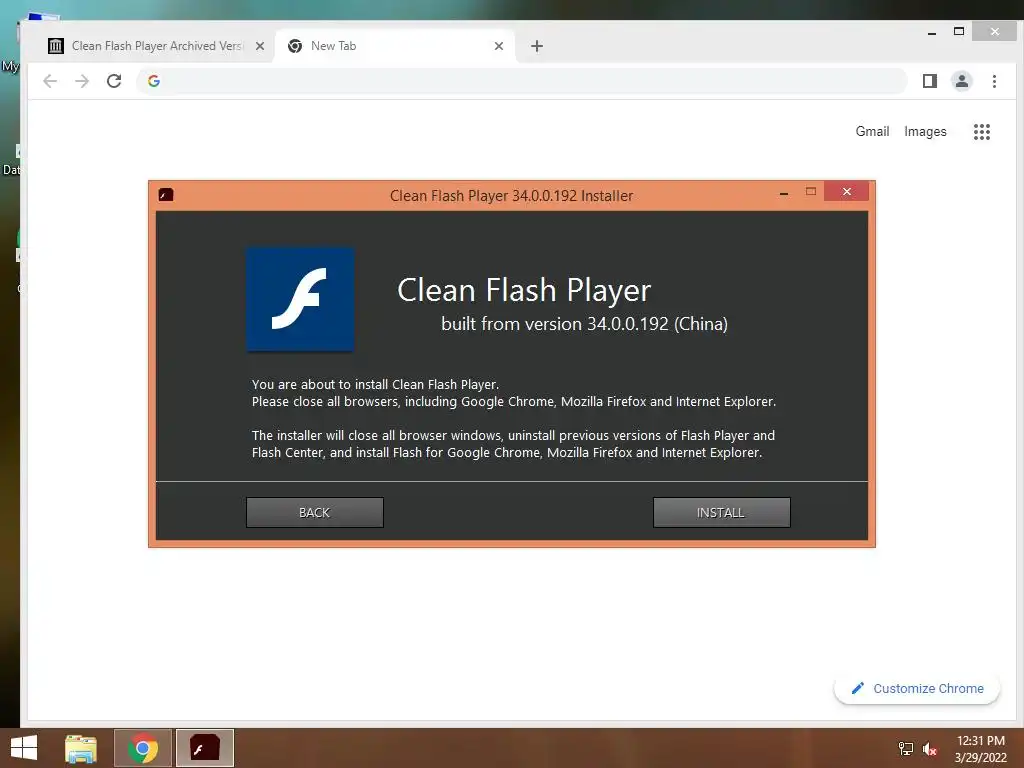This screenshot has height=768, width=1024.
Task: Minimize the Chrome window
Action: (x=932, y=31)
